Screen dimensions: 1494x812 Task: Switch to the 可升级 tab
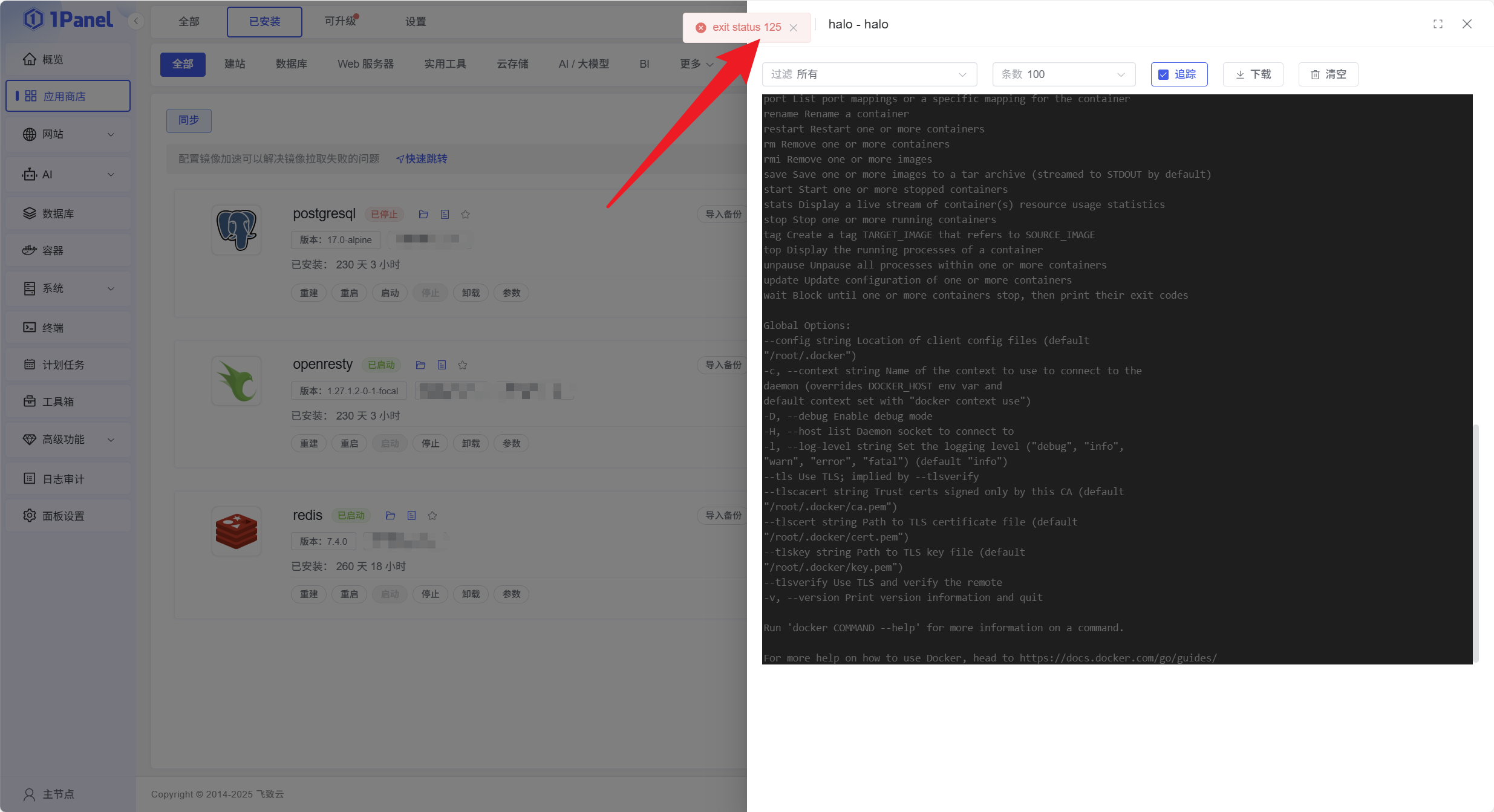341,21
